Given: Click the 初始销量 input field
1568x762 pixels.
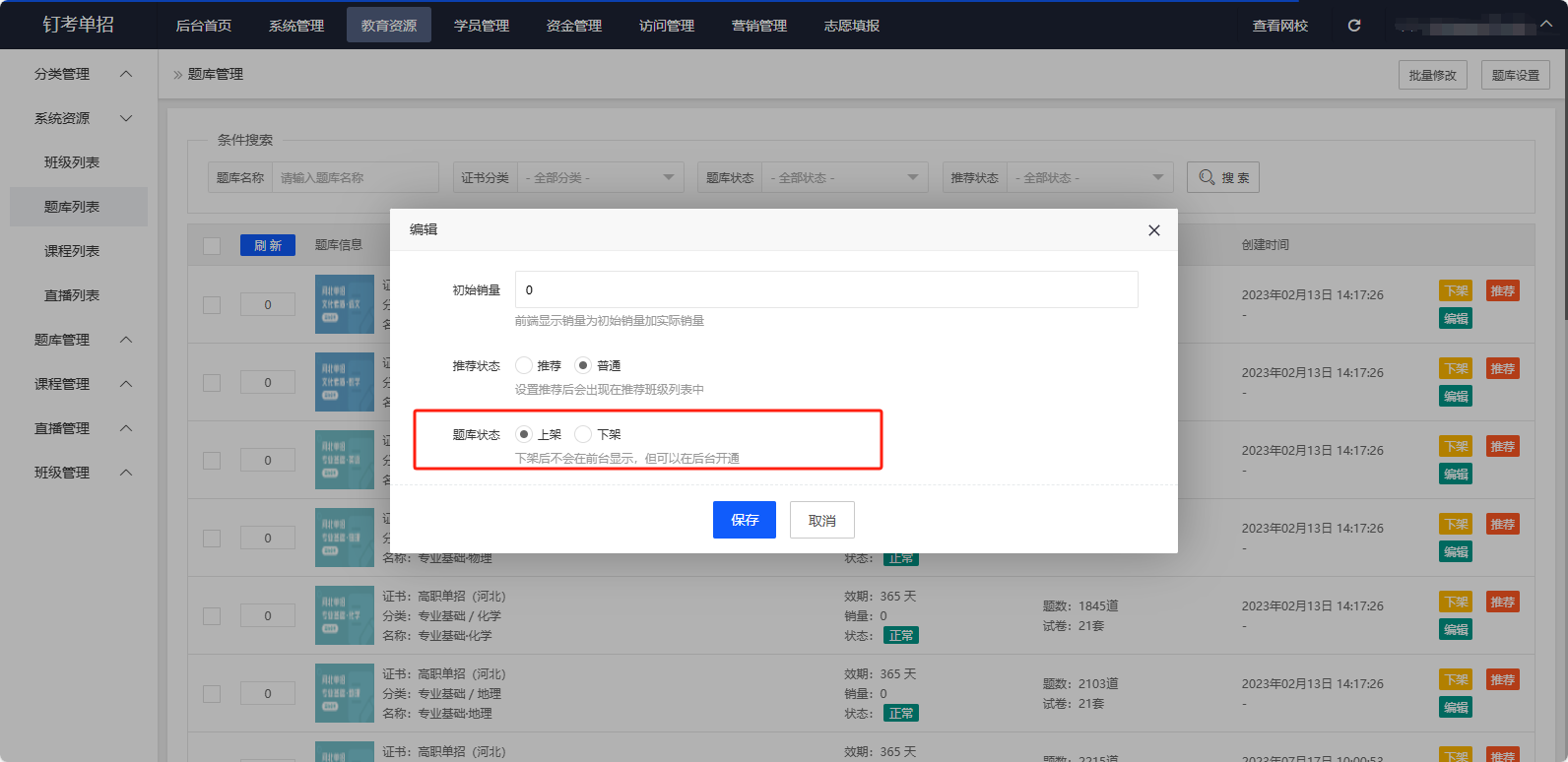Looking at the screenshot, I should point(826,289).
